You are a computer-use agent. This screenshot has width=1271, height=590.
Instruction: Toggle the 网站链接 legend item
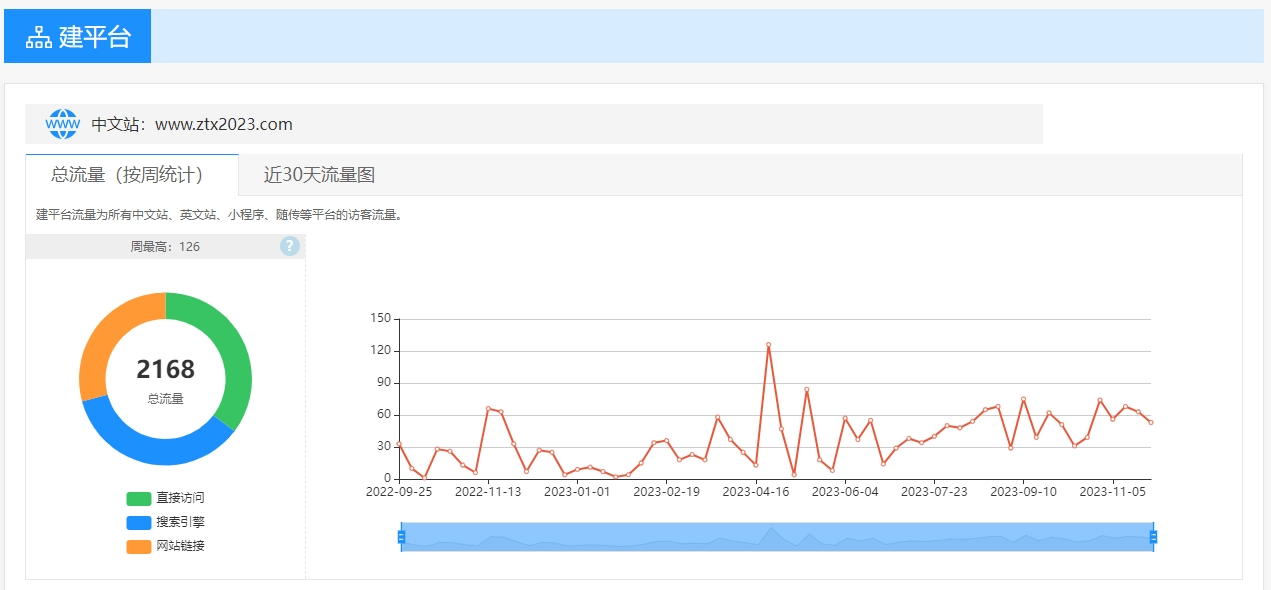coord(165,546)
